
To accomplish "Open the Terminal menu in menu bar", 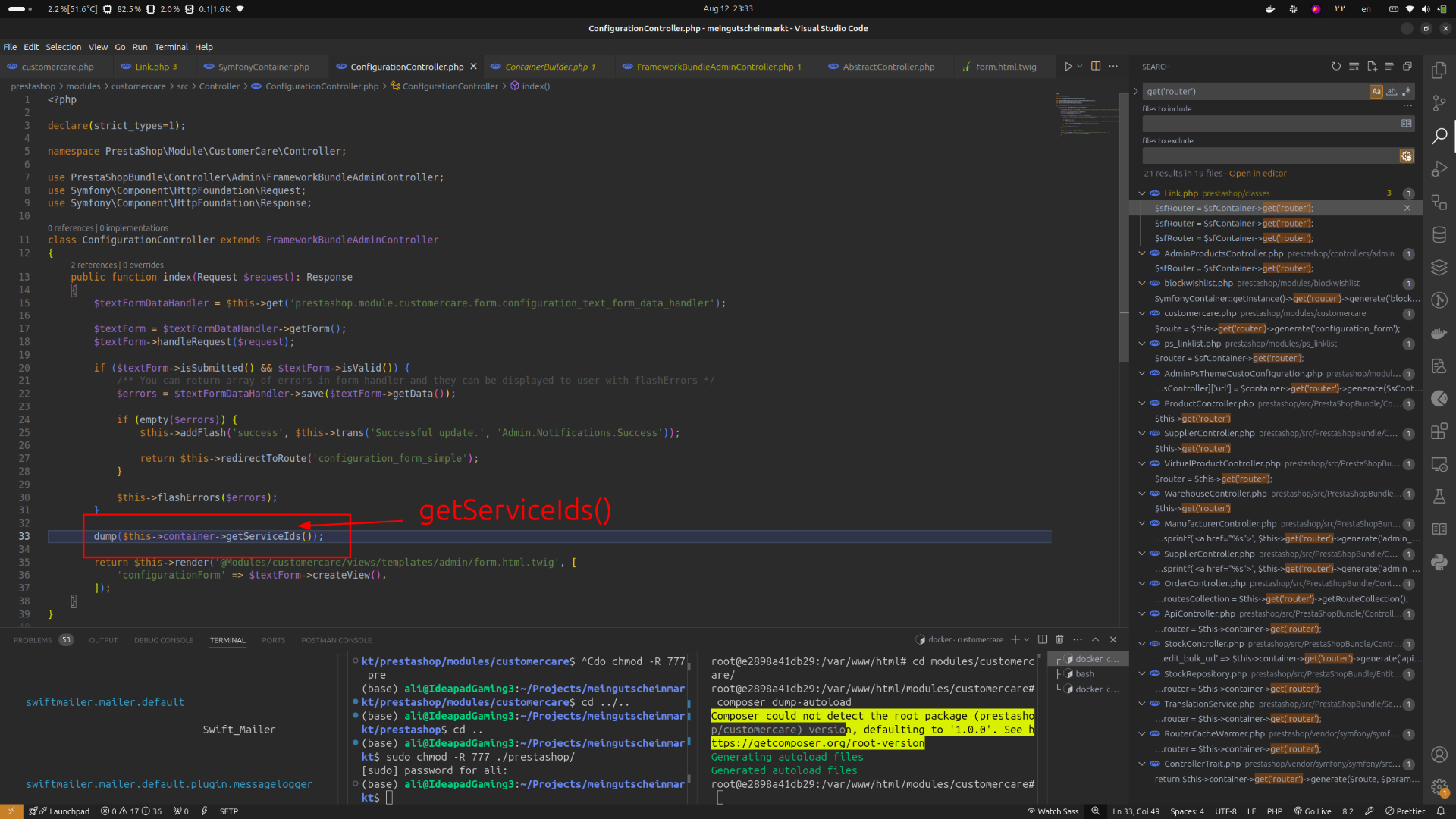I will 171,47.
